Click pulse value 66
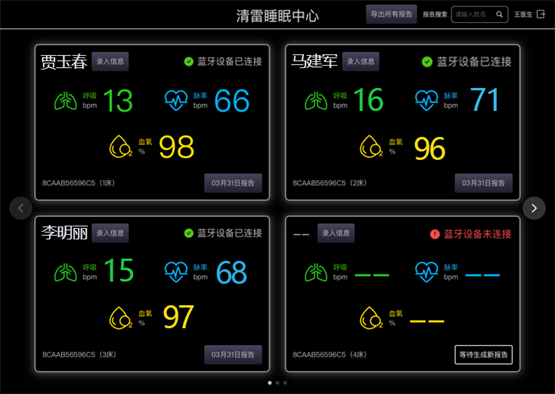Screen dimensions: 555x394 pos(232,101)
